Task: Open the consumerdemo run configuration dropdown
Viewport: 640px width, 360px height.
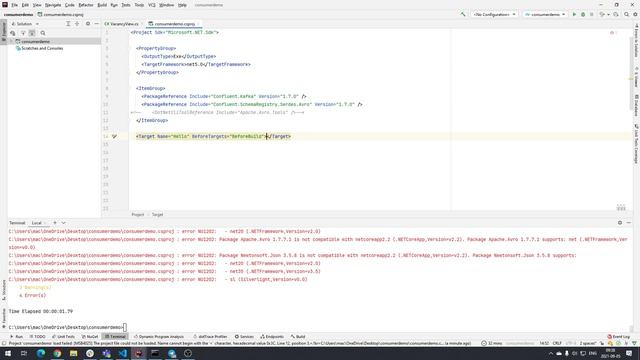Action: 545,14
